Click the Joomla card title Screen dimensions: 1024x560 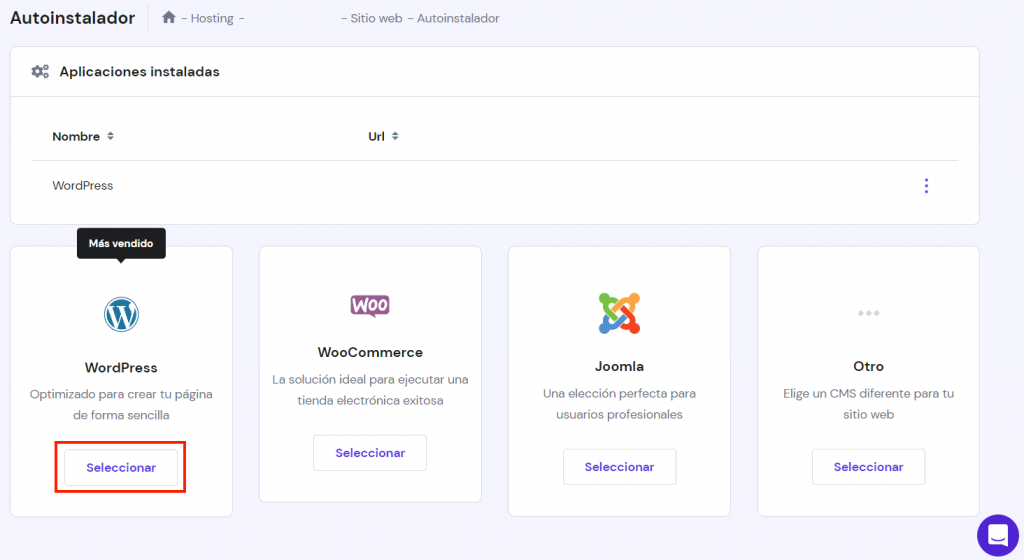(x=619, y=366)
